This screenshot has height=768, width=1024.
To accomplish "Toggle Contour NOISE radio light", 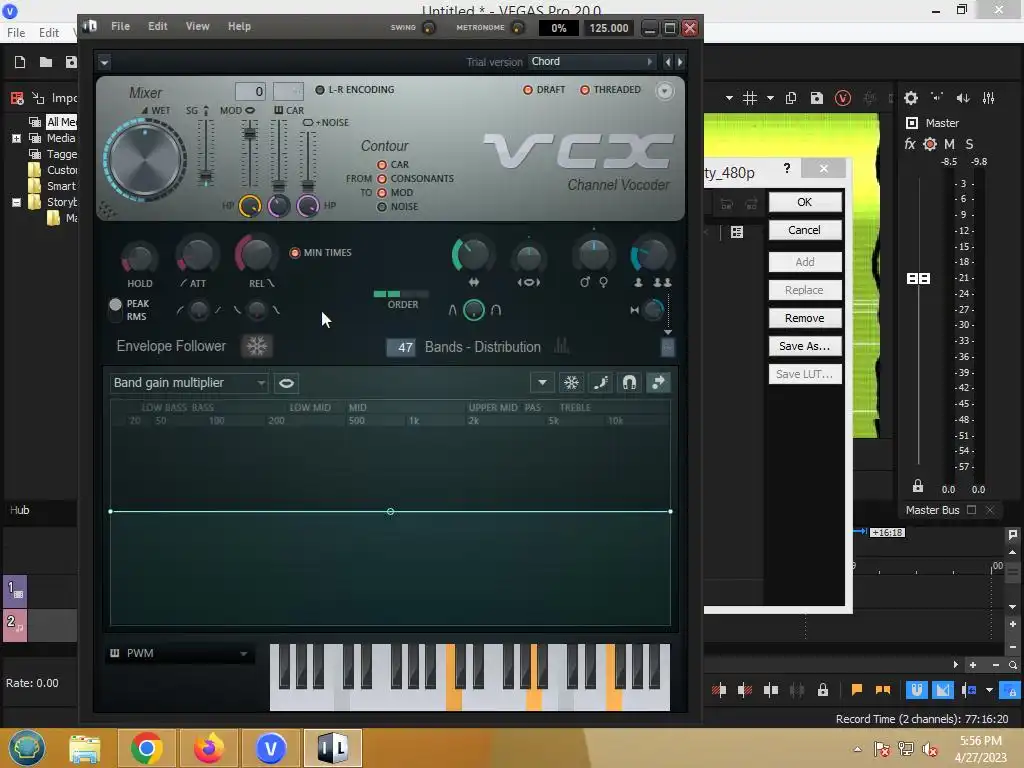I will coord(382,207).
